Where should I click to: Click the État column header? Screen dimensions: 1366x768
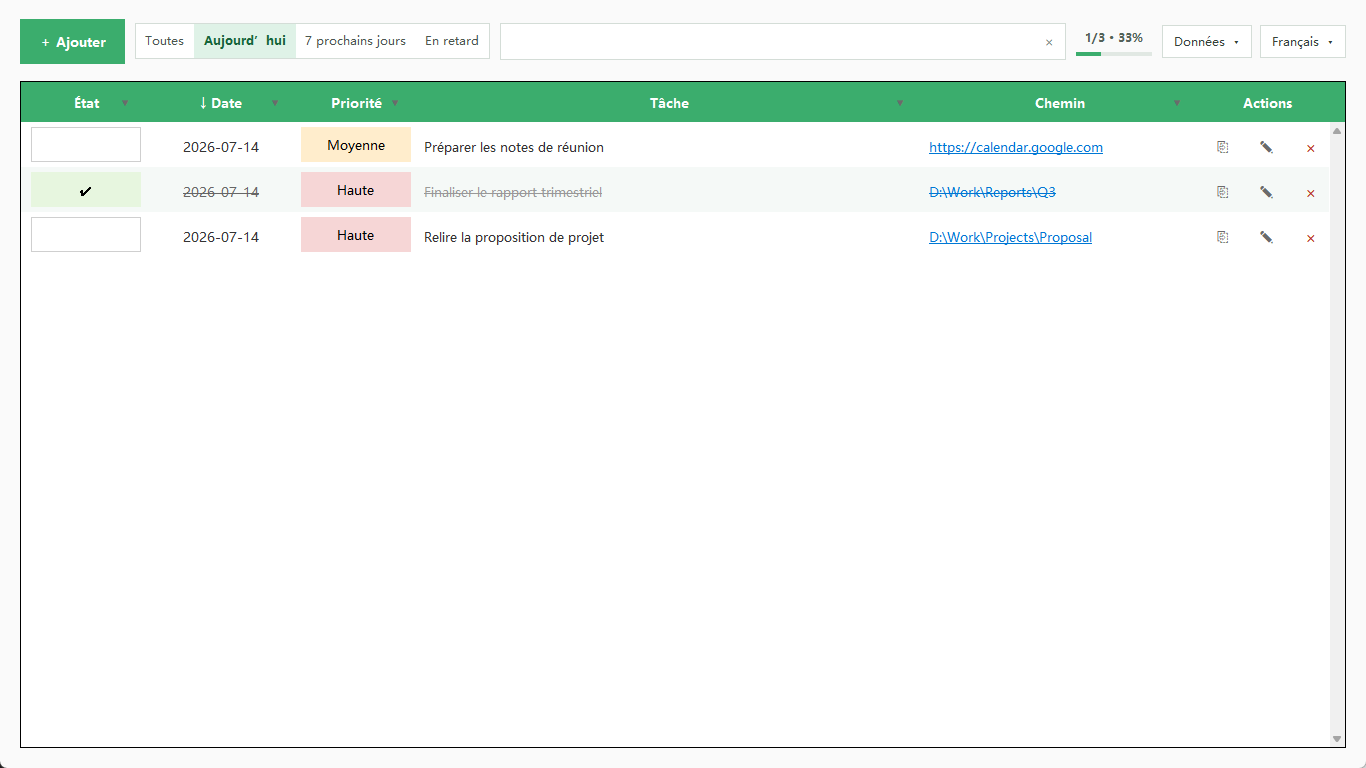point(87,103)
